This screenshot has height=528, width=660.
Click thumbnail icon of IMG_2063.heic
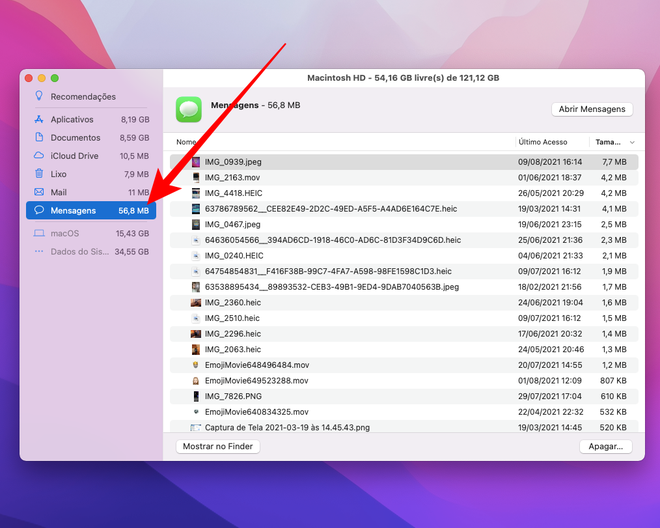tap(196, 349)
